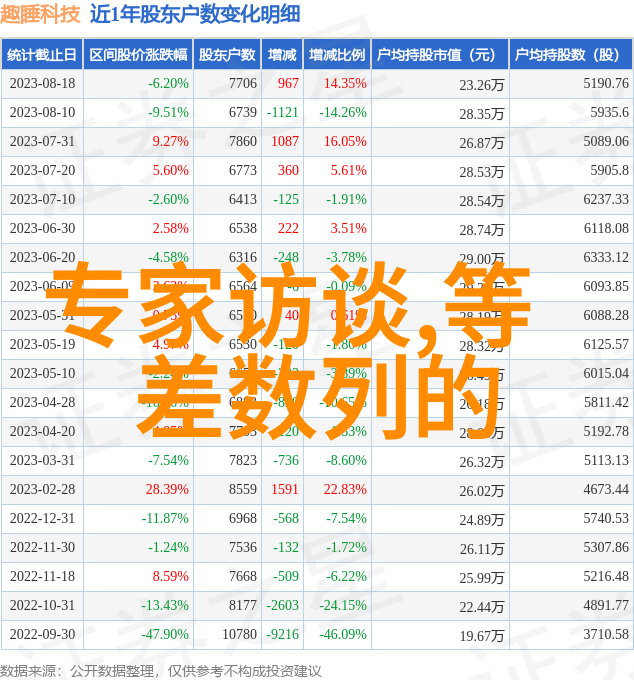Select the date cell 2023-03-31

42,461
